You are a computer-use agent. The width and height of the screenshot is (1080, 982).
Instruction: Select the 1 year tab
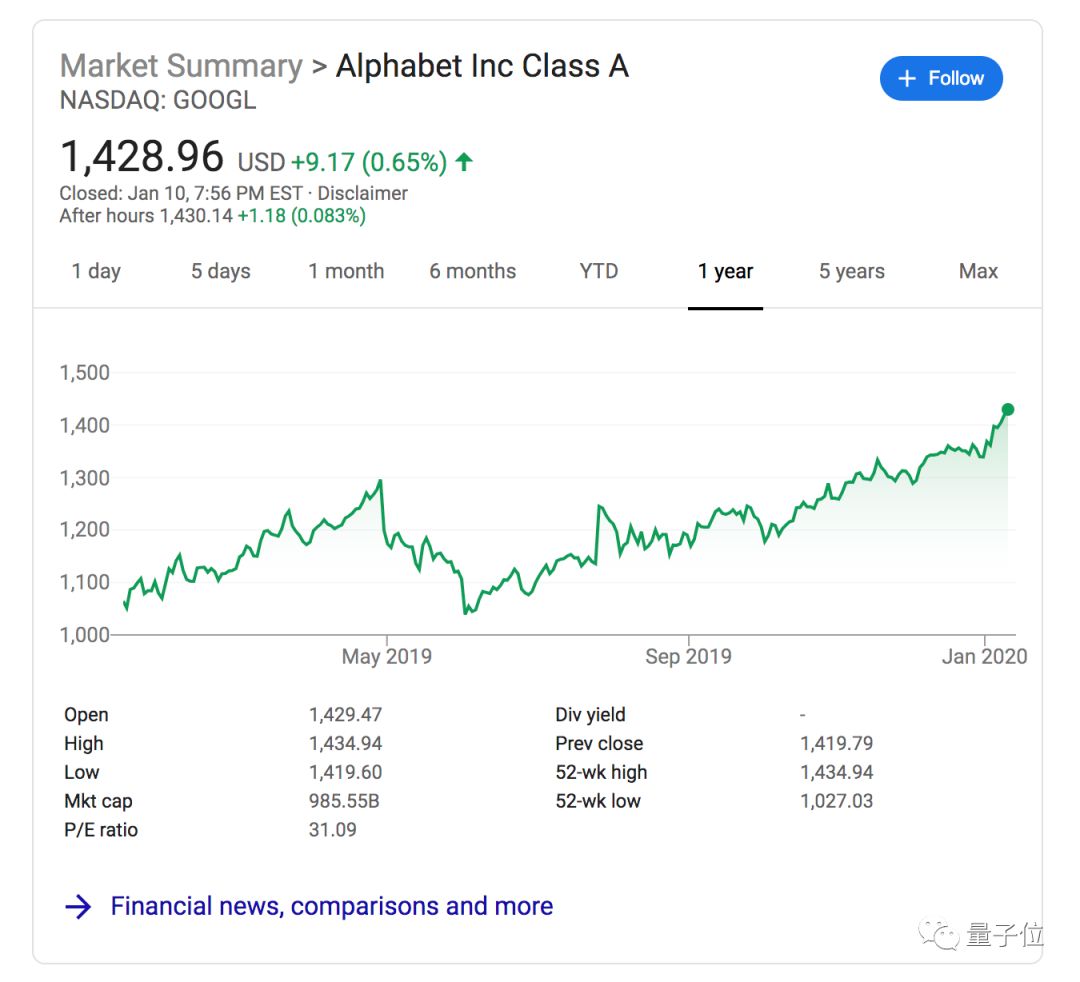(726, 271)
